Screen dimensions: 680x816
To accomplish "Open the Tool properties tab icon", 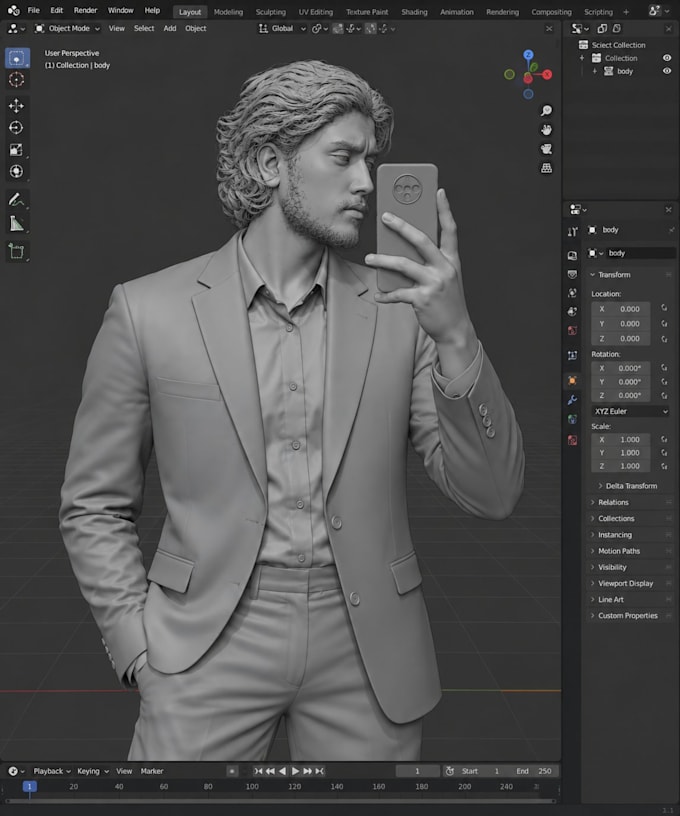I will pos(572,232).
